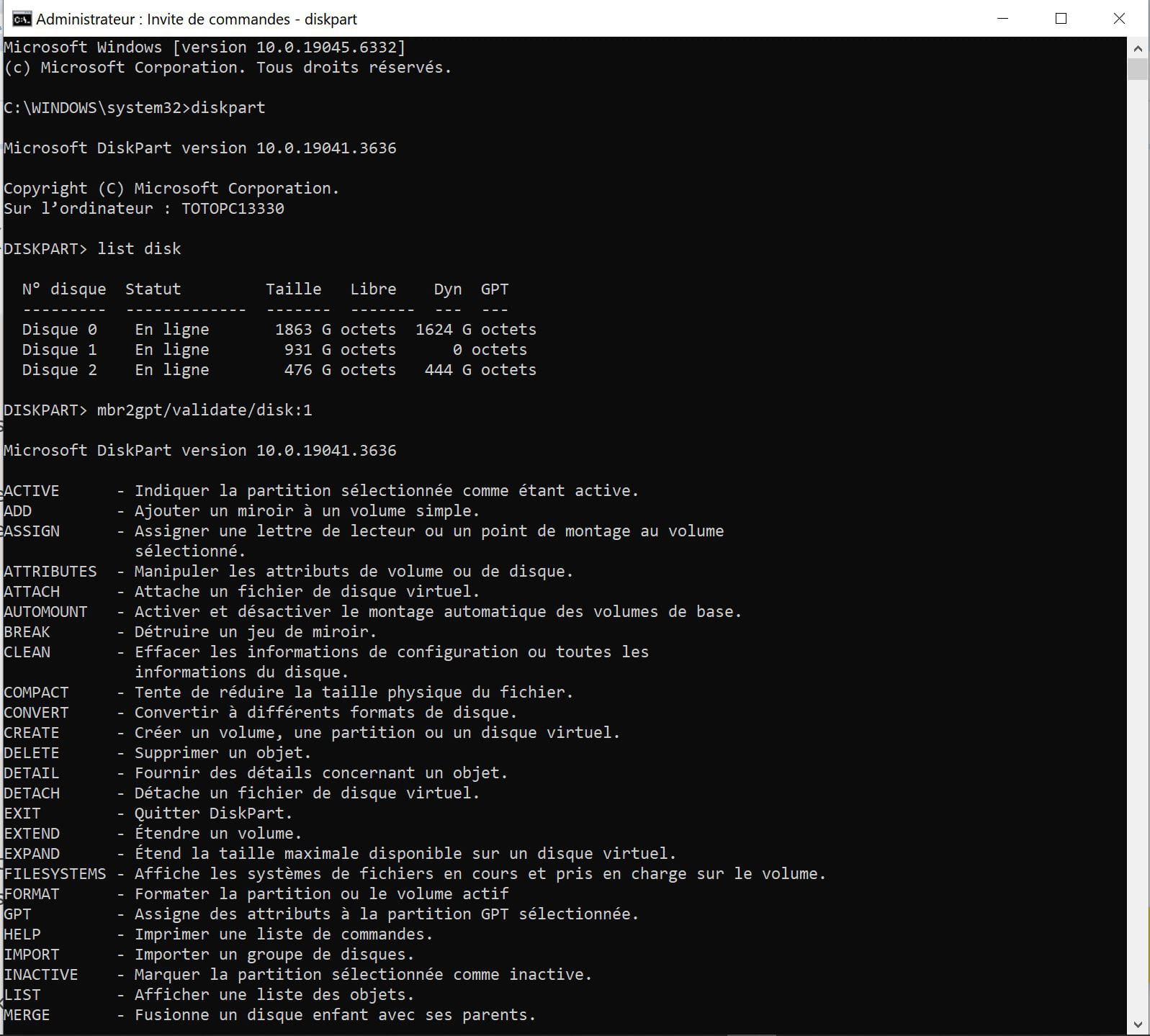Click the FORMAT command in help list
1150x1036 pixels.
click(x=32, y=894)
